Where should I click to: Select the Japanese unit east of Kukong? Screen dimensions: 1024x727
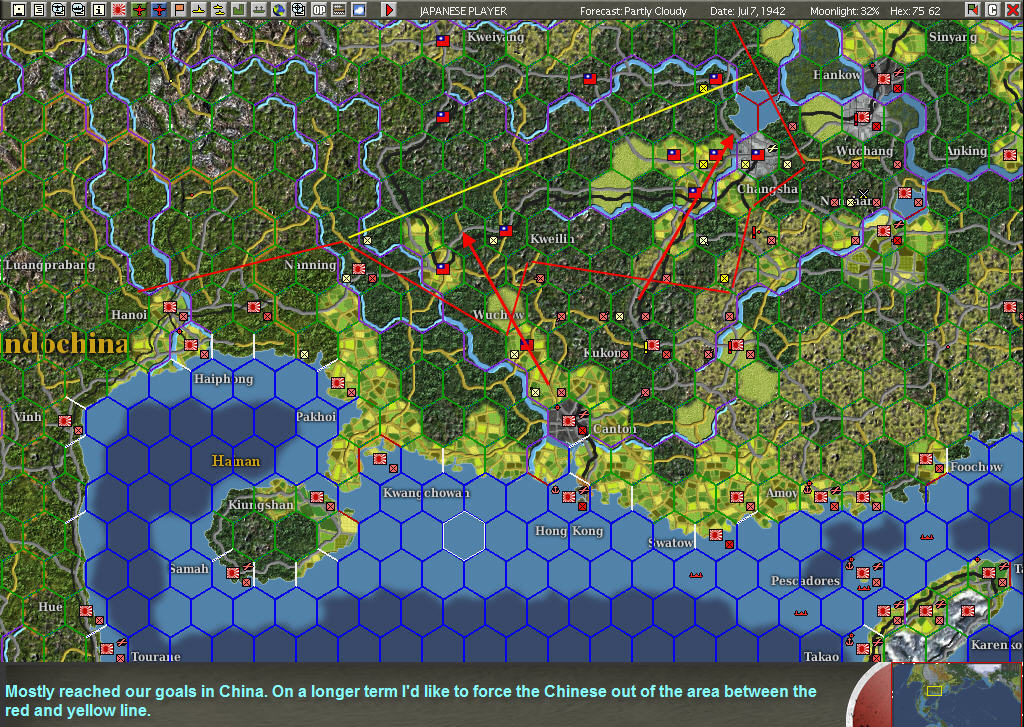coord(652,345)
